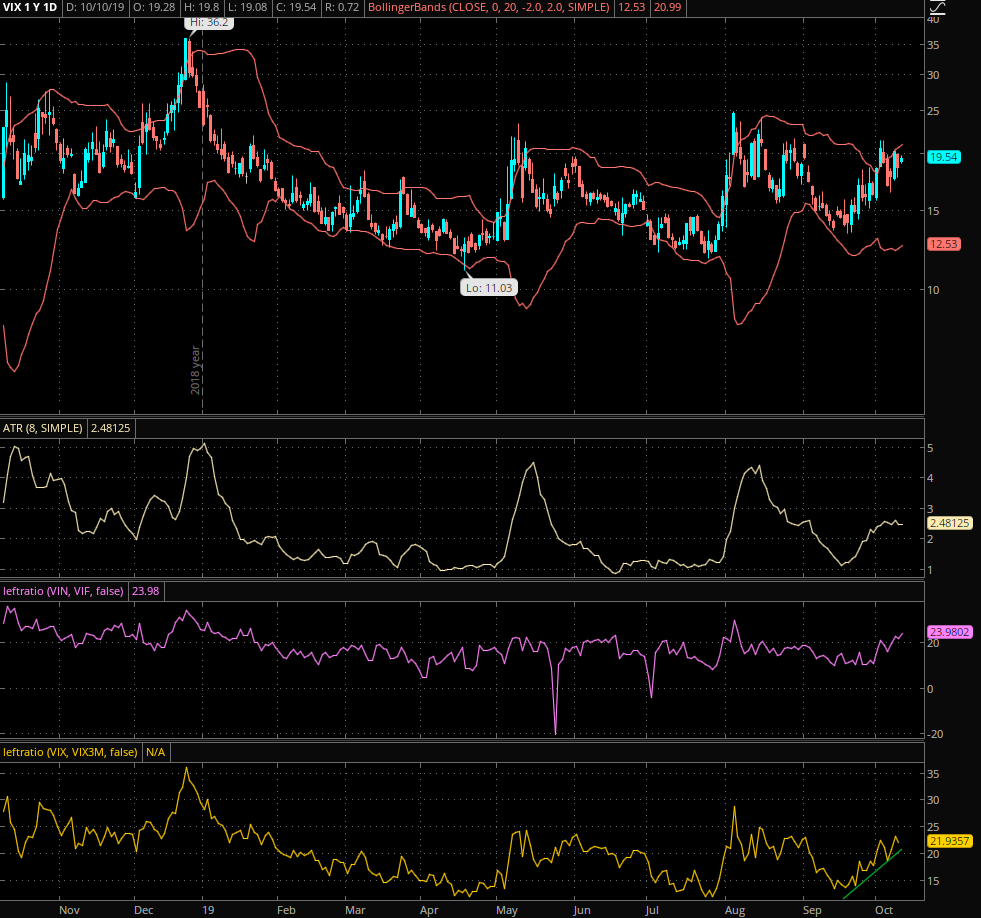Click the red 12.53 lower band tag
Viewport: 981px width, 918px height.
943,244
